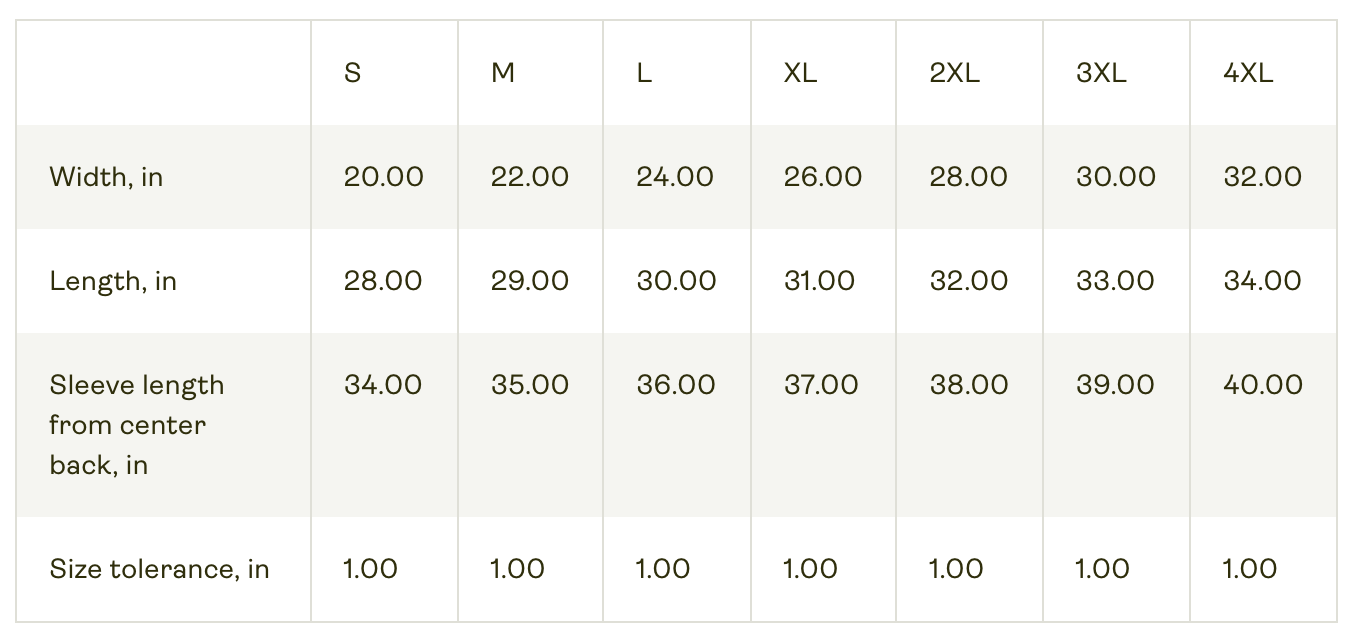Click the "Length, in" row label
Viewport: 1354px width, 640px height.
click(113, 281)
